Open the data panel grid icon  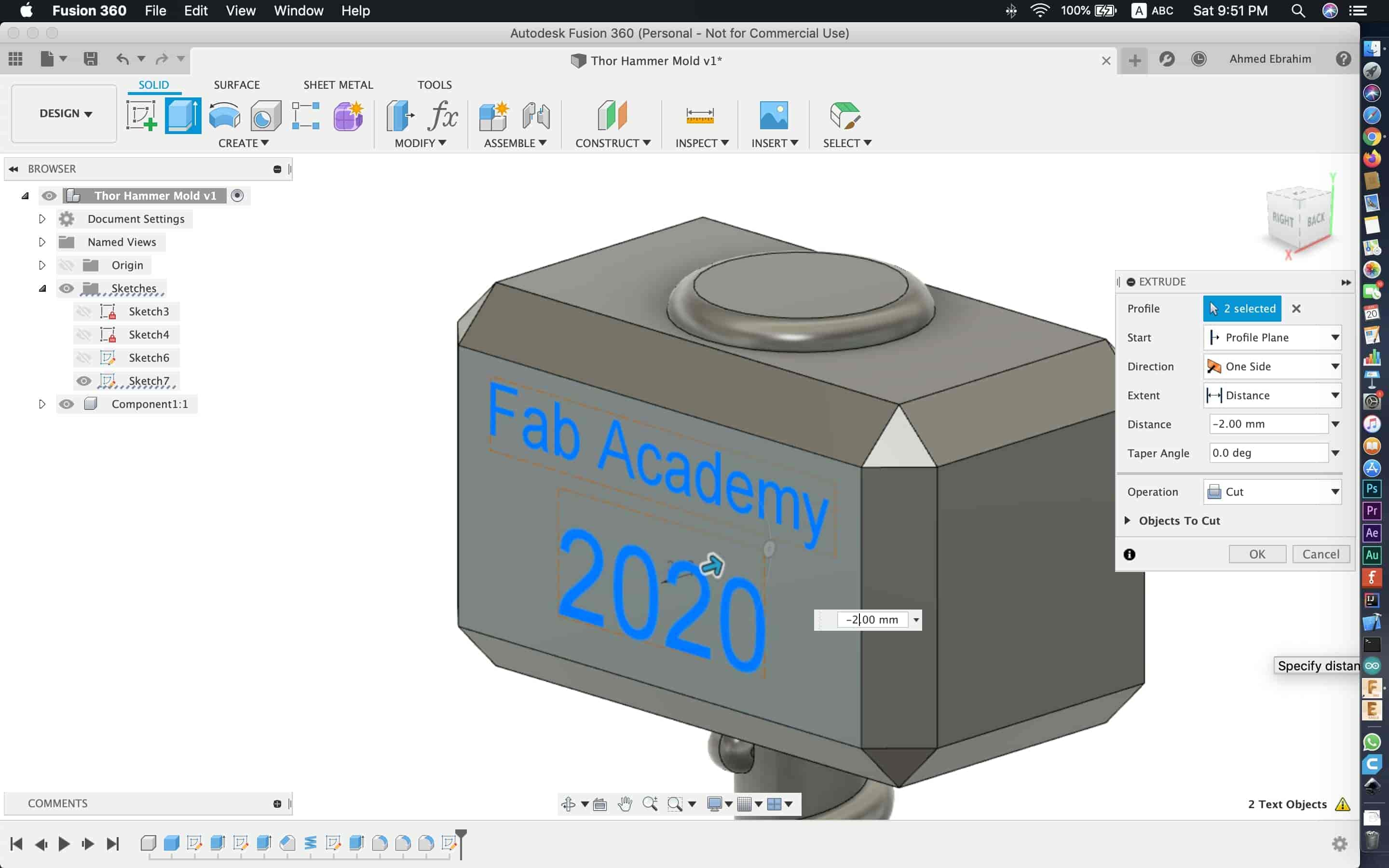pyautogui.click(x=15, y=58)
